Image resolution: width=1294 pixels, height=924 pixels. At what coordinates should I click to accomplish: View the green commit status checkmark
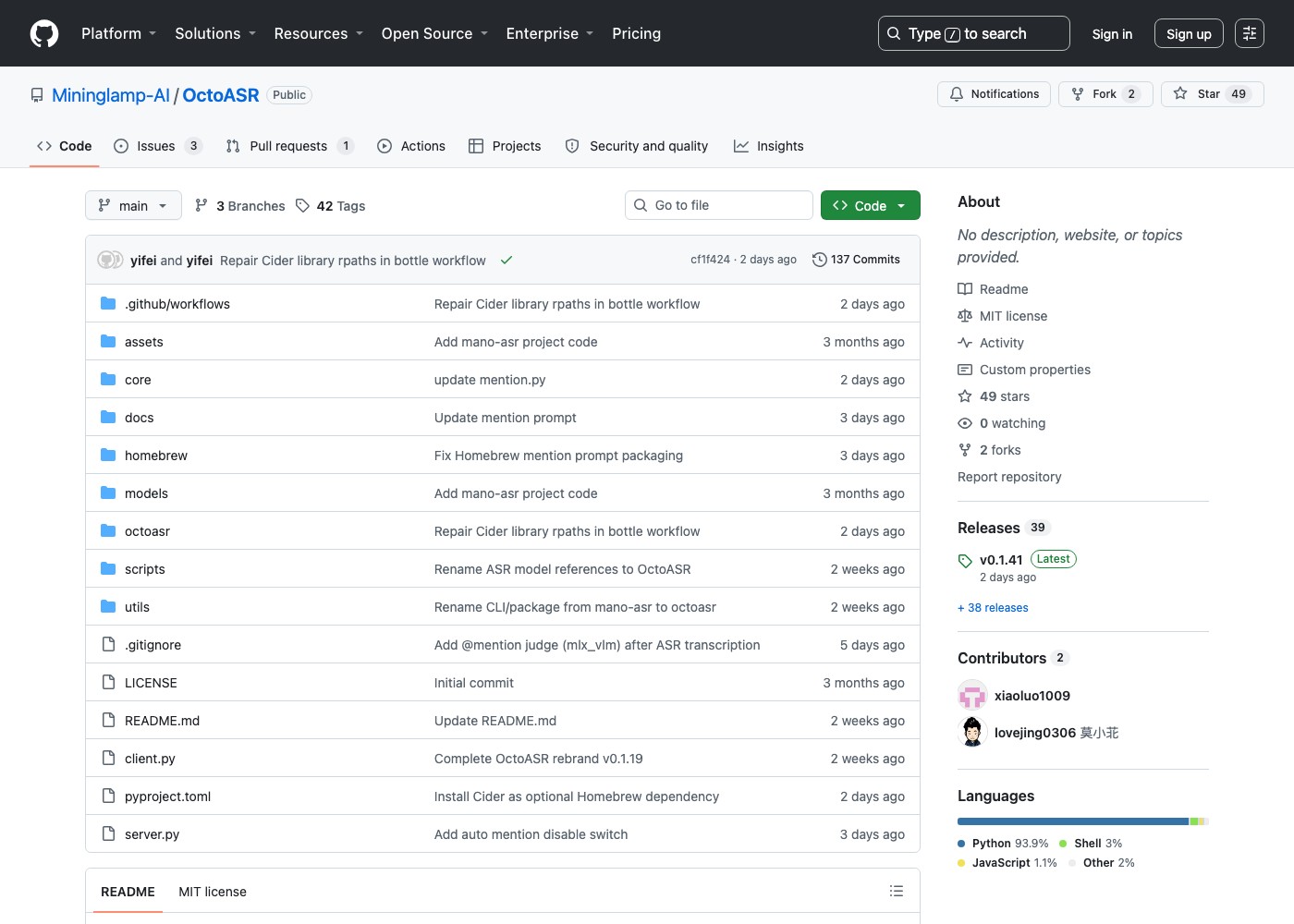[507, 260]
